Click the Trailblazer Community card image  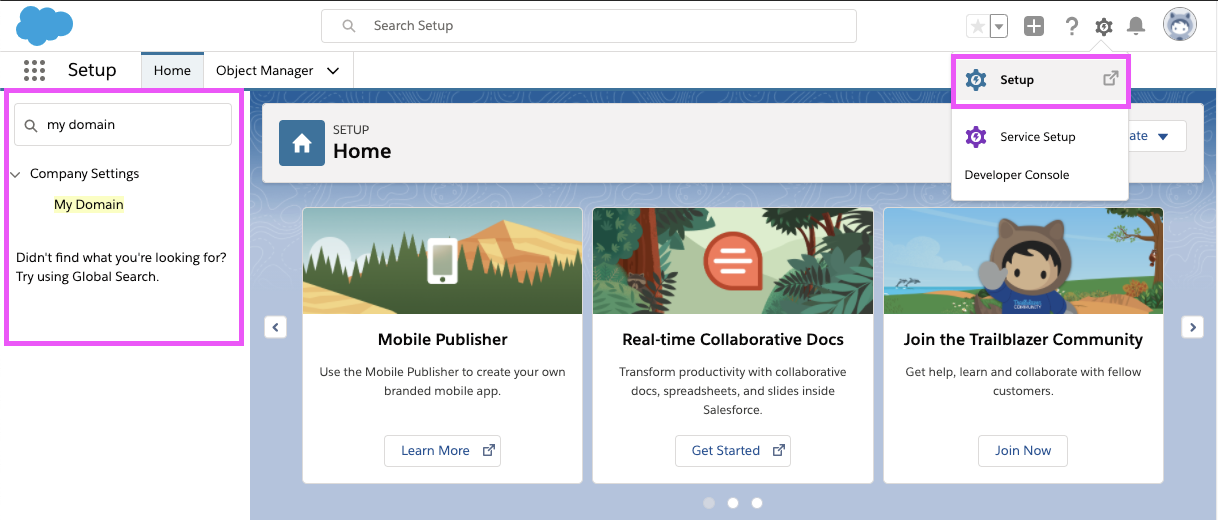coord(1023,261)
